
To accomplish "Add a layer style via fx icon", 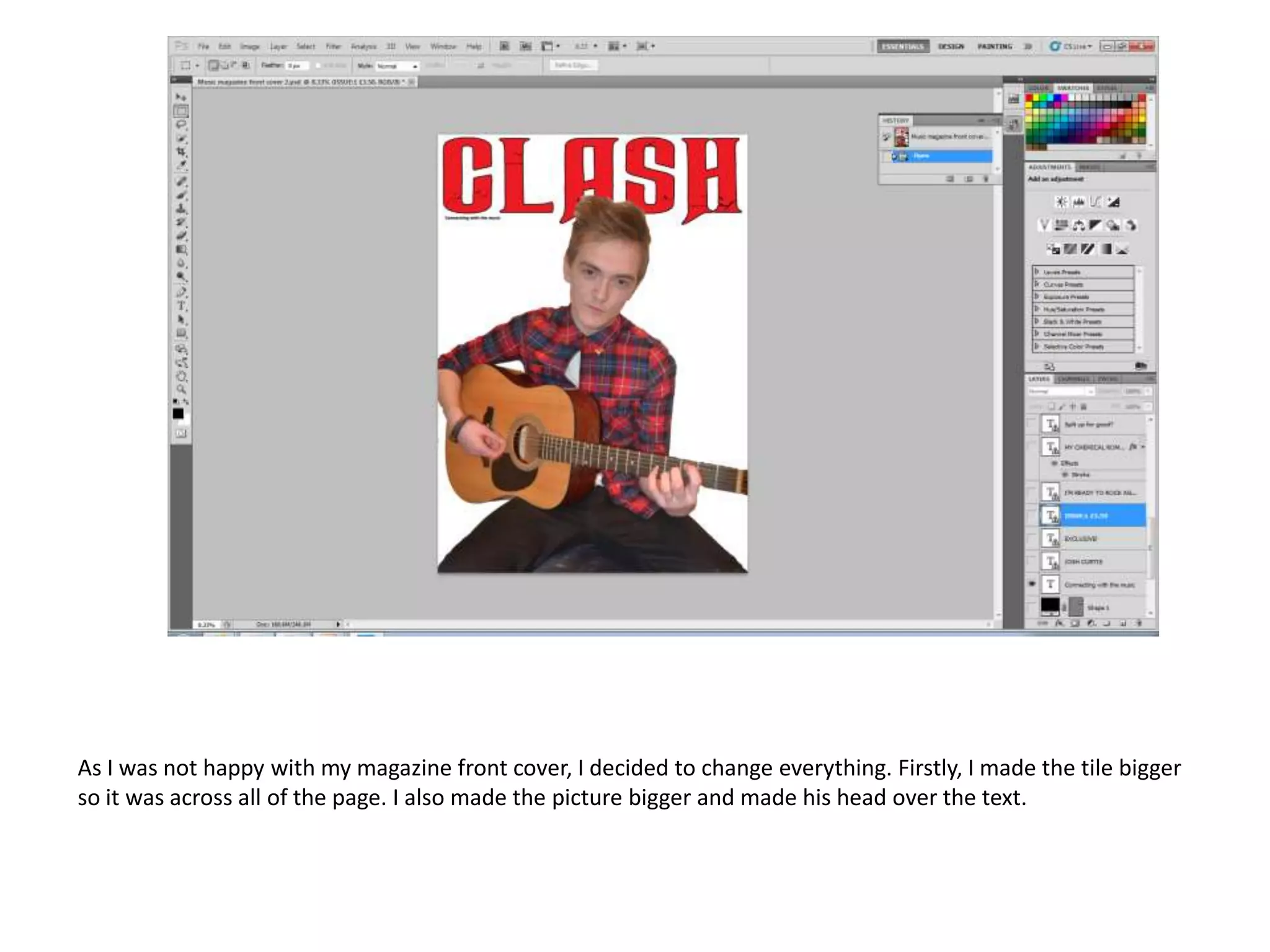I will [1059, 624].
